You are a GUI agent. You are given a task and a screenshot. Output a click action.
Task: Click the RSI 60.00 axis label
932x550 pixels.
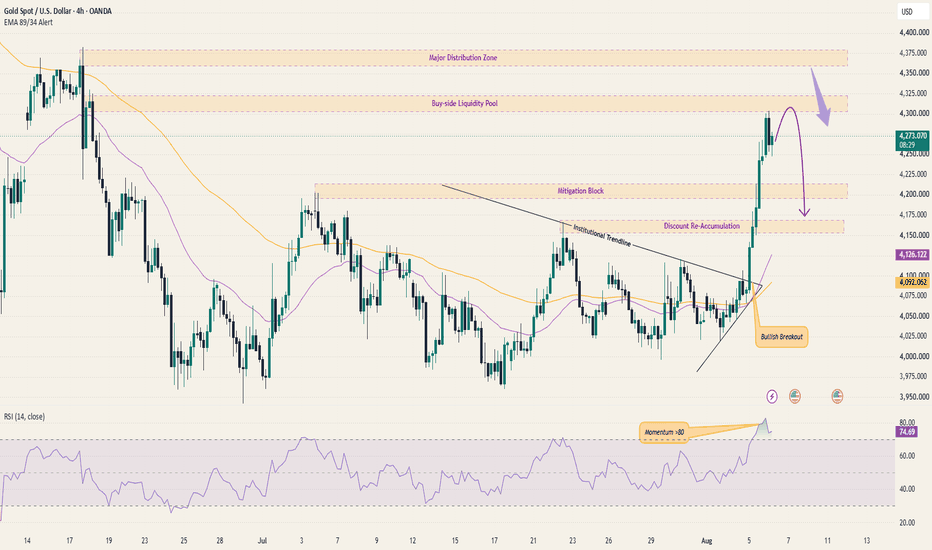click(907, 456)
